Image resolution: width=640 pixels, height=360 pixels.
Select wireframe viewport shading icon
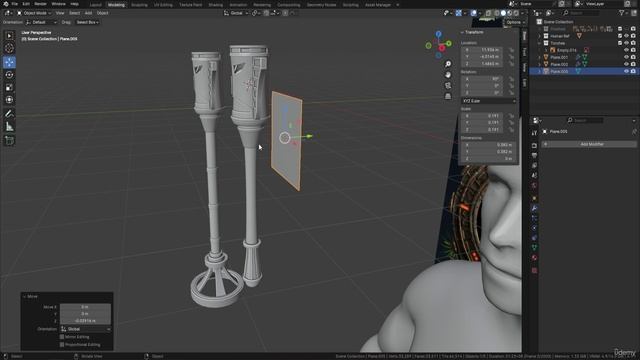497,13
